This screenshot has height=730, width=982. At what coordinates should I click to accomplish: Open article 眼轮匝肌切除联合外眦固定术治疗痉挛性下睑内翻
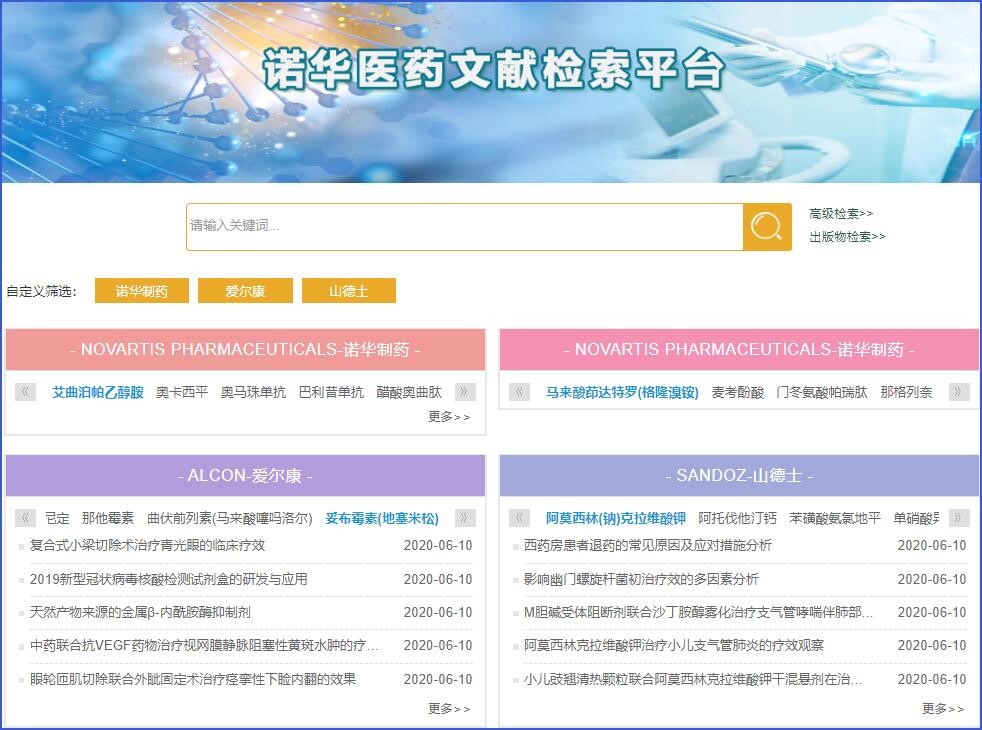coord(193,679)
